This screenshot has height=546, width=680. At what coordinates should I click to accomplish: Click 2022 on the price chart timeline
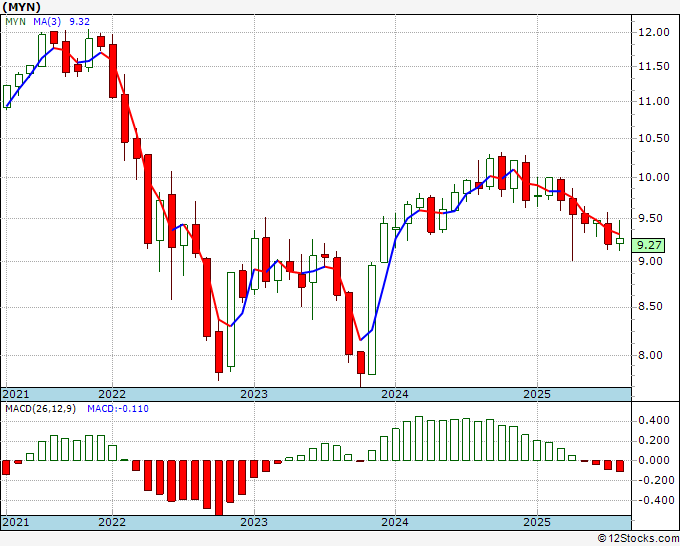pos(112,394)
